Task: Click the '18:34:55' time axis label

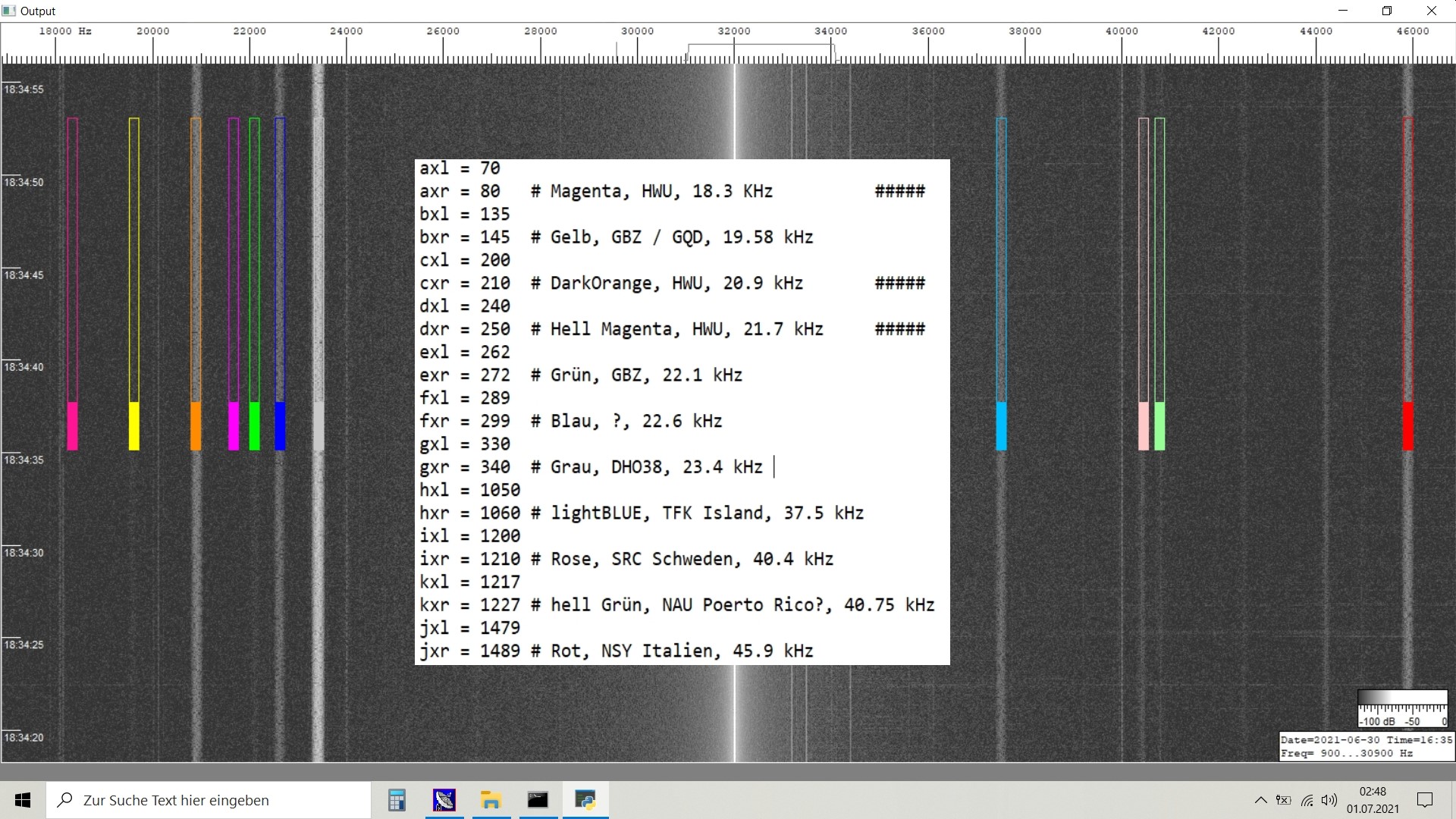Action: (24, 89)
